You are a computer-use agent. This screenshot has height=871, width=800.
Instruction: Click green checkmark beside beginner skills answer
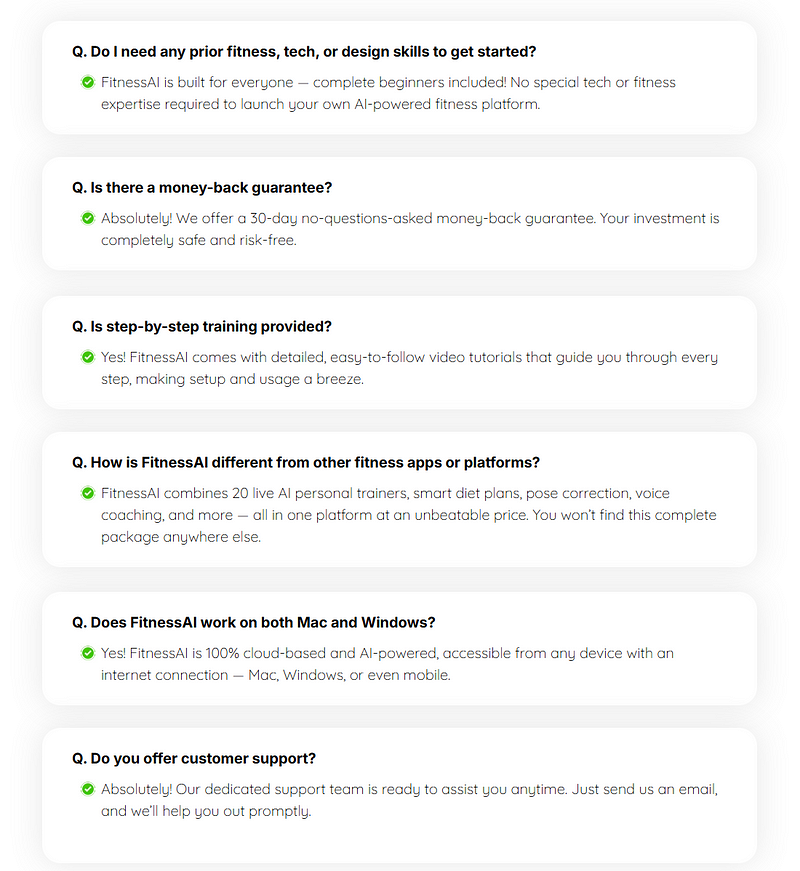tap(88, 82)
